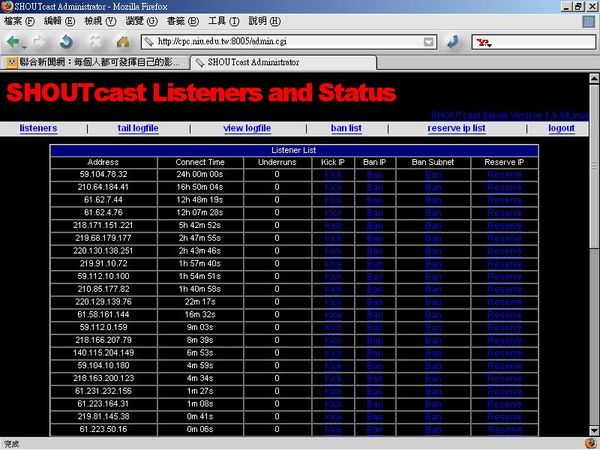Reserve IP for listener 220.130.138.251
The image size is (600, 450).
[x=504, y=251]
